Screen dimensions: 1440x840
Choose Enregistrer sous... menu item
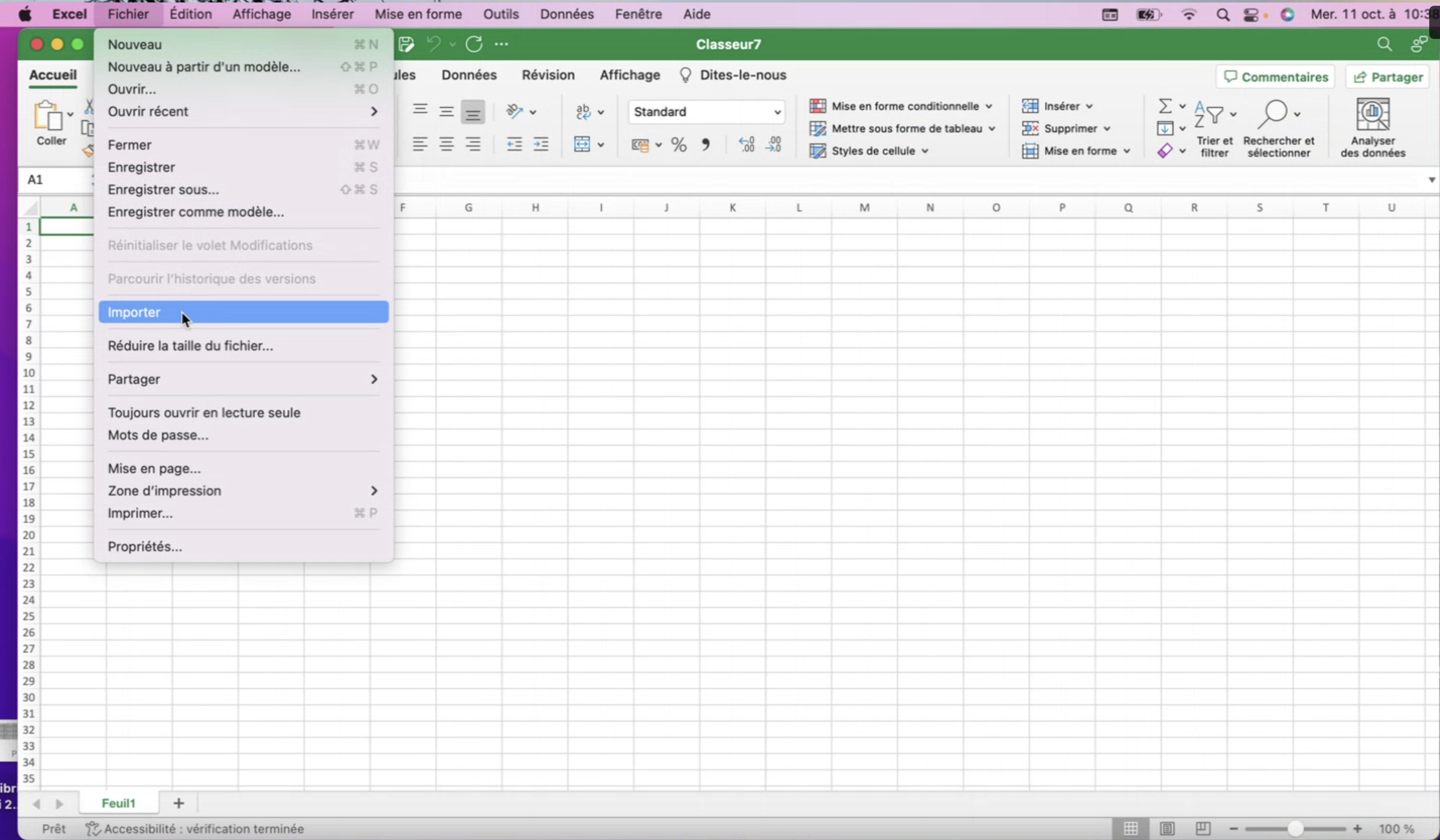pyautogui.click(x=243, y=190)
